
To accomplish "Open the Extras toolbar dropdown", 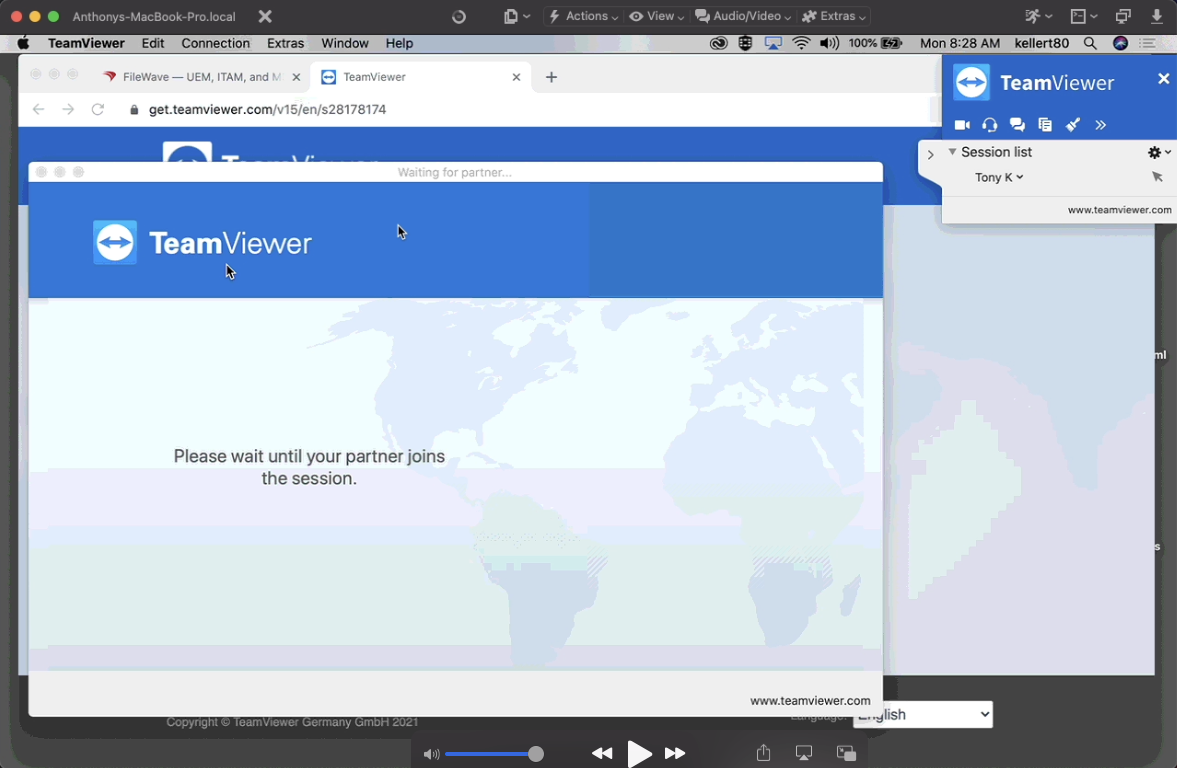I will (x=833, y=16).
